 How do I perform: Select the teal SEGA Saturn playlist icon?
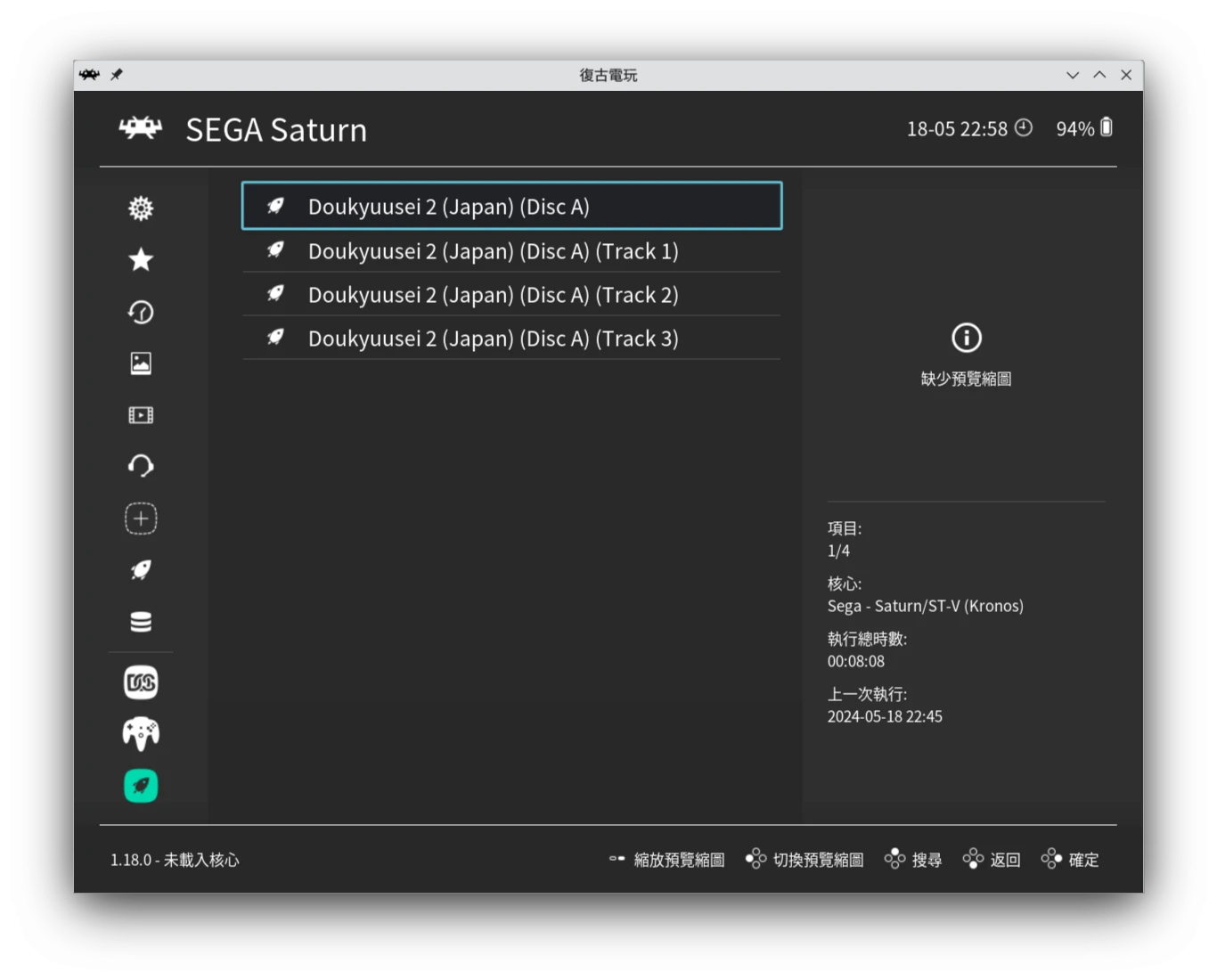[x=141, y=786]
